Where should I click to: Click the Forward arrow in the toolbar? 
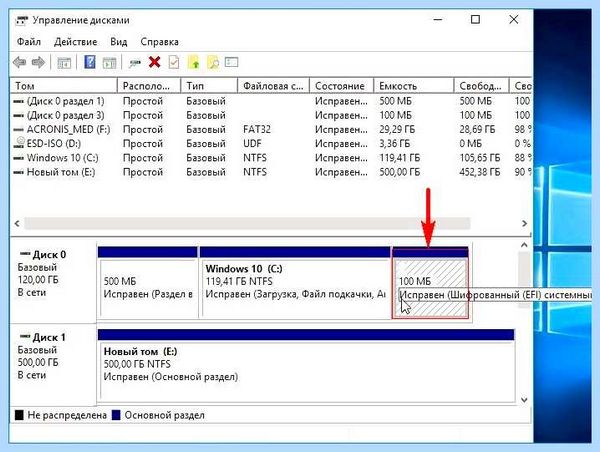(38, 62)
